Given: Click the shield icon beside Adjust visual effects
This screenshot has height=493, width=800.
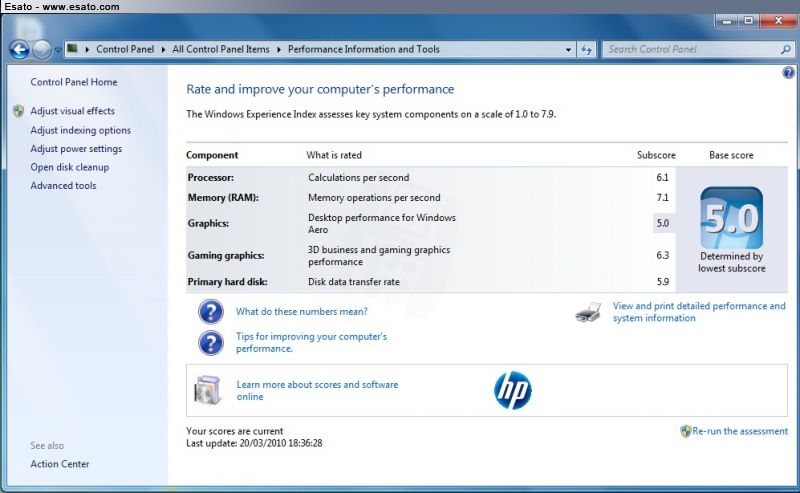Looking at the screenshot, I should tap(18, 111).
